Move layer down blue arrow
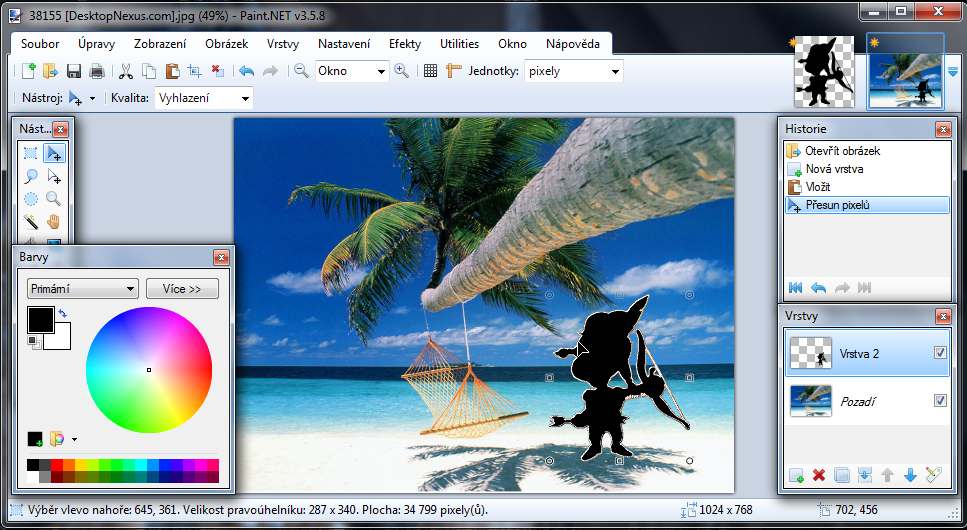 point(910,475)
